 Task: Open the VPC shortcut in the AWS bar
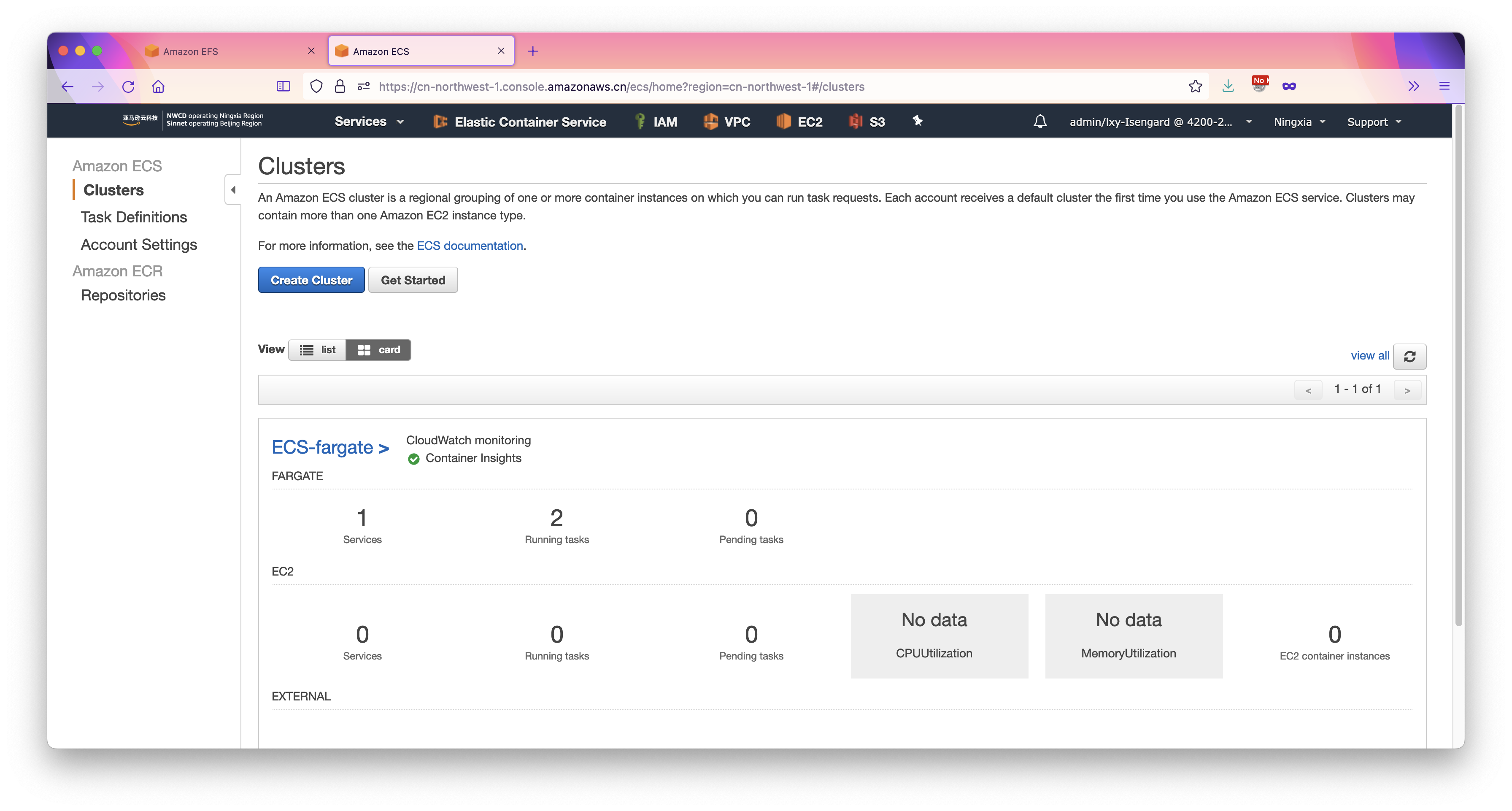pyautogui.click(x=726, y=122)
